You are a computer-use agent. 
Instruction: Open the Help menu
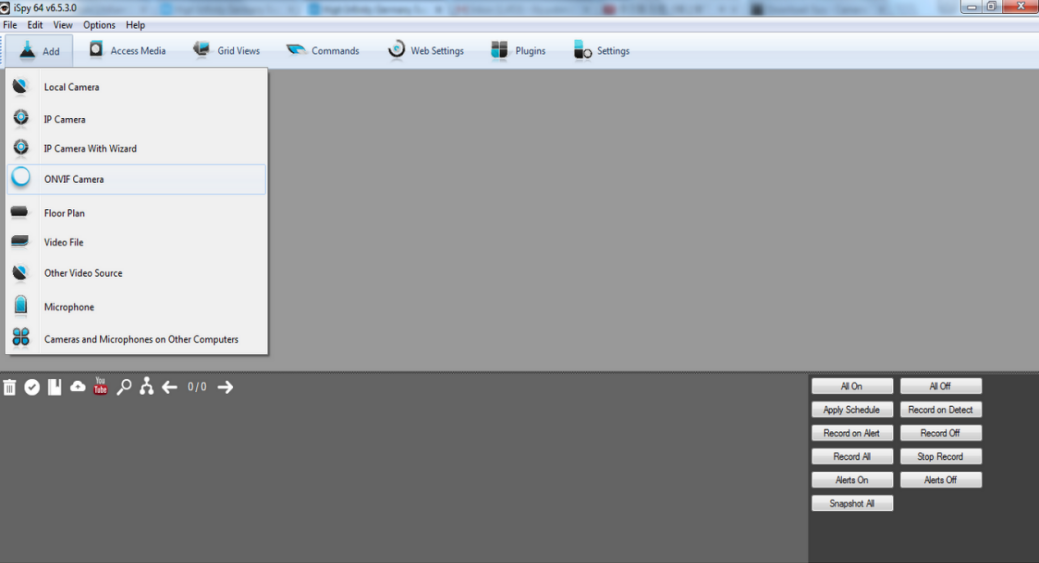coord(135,25)
